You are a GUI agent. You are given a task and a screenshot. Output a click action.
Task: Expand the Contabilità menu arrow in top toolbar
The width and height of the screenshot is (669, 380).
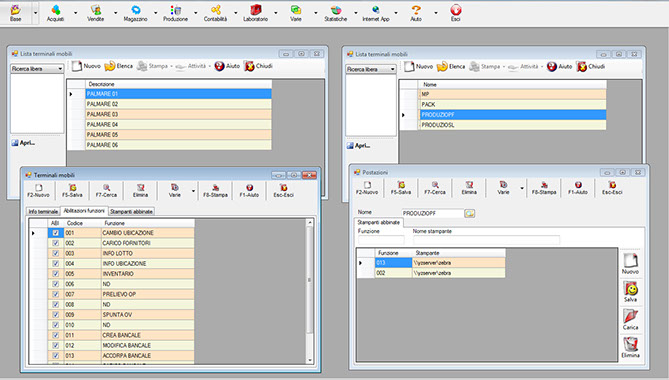click(x=236, y=13)
